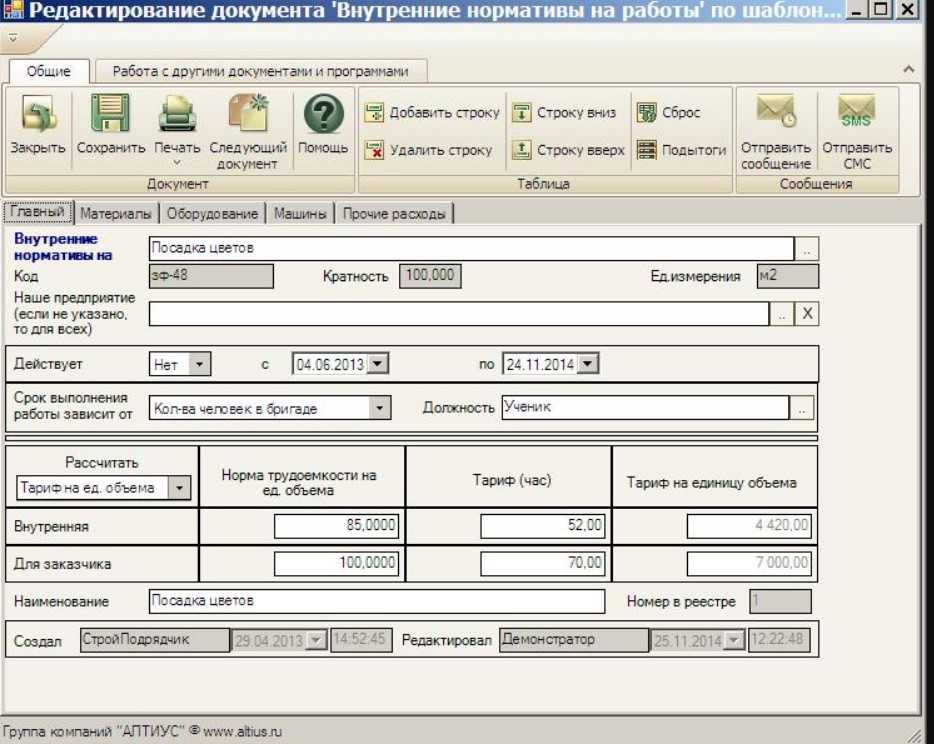Click Отправить СМС icon
Viewport: 934px width, 744px height.
pos(856,113)
